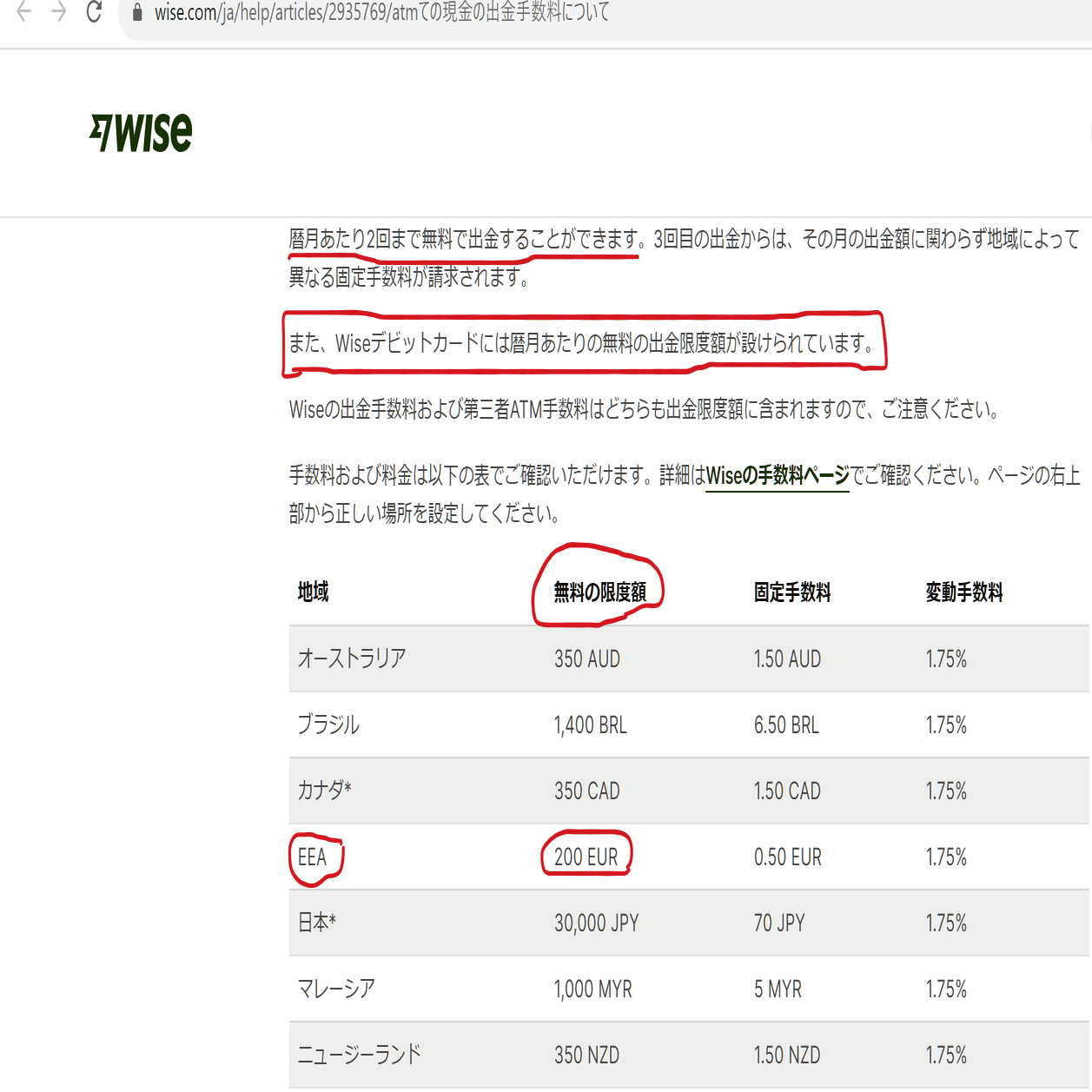Select the カナダ* row label
The image size is (1092, 1092).
(x=325, y=791)
